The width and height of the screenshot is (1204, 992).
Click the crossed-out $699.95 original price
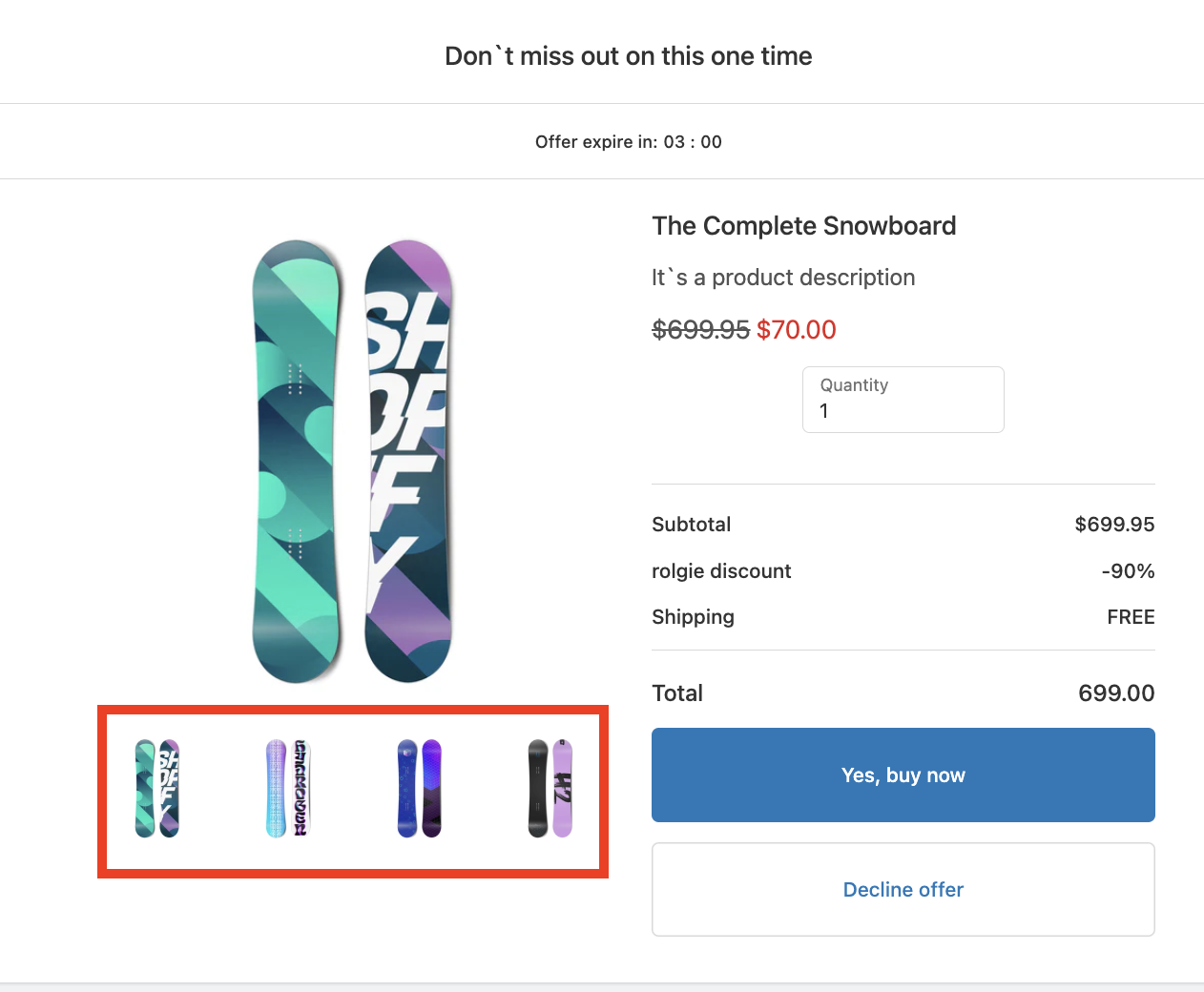click(x=700, y=330)
